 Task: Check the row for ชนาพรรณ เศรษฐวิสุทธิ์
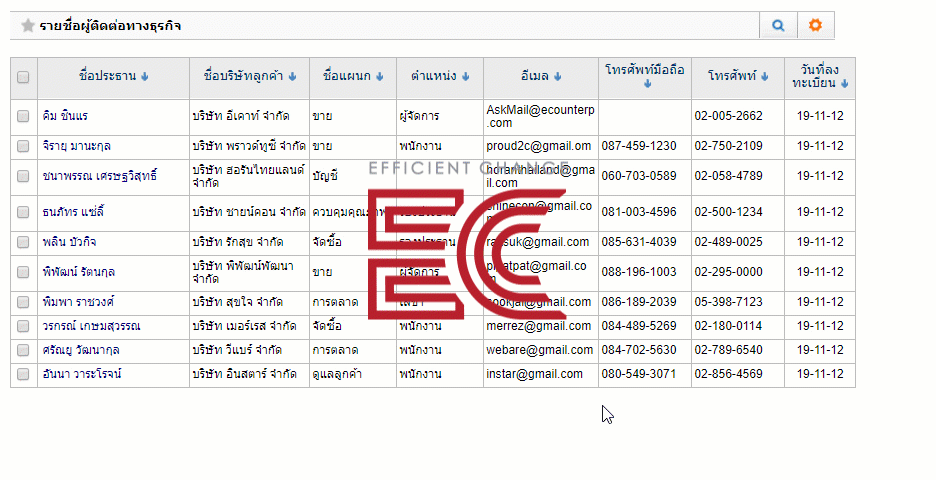pyautogui.click(x=23, y=176)
